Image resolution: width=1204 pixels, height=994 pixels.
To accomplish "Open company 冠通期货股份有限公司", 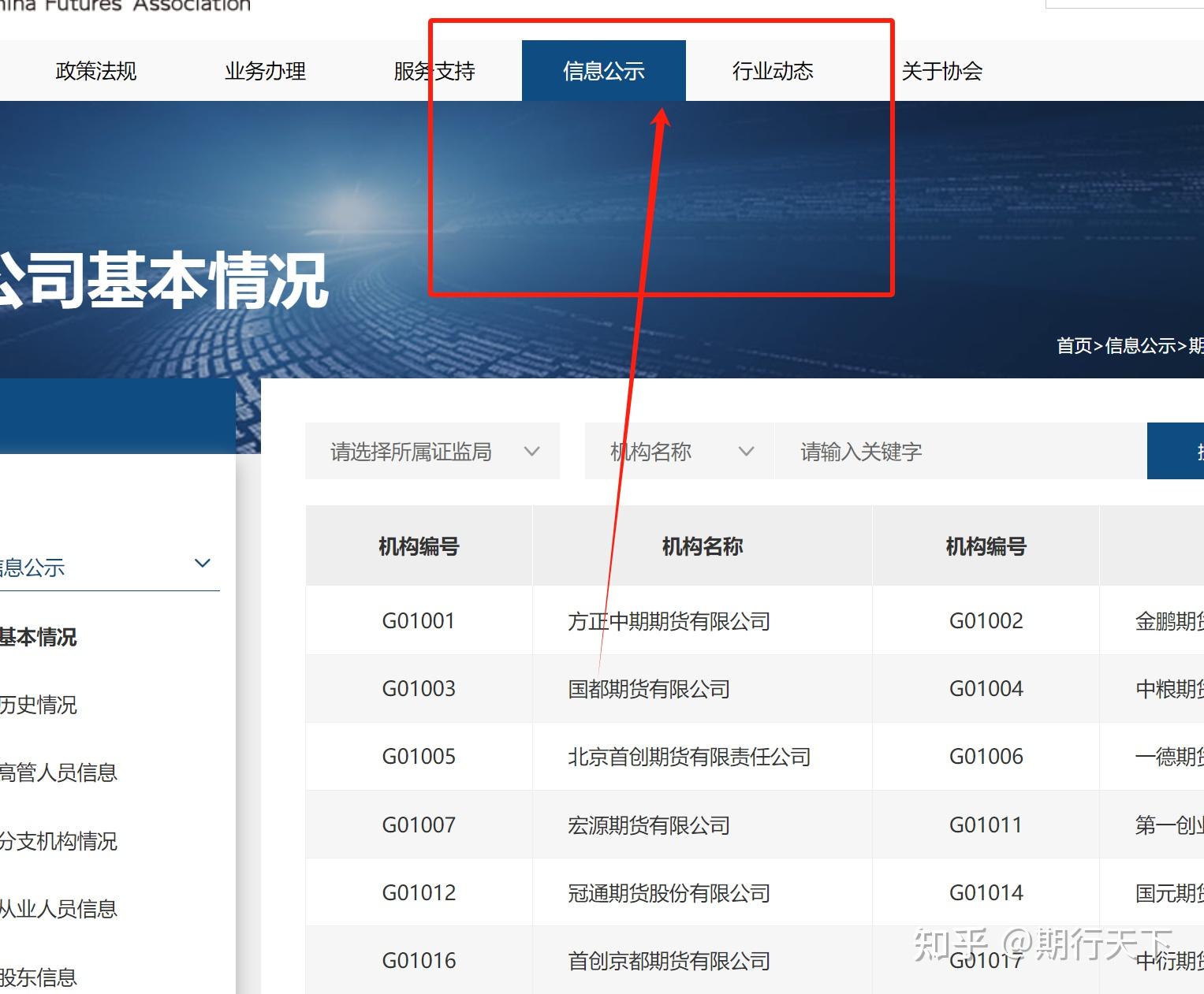I will 669,893.
